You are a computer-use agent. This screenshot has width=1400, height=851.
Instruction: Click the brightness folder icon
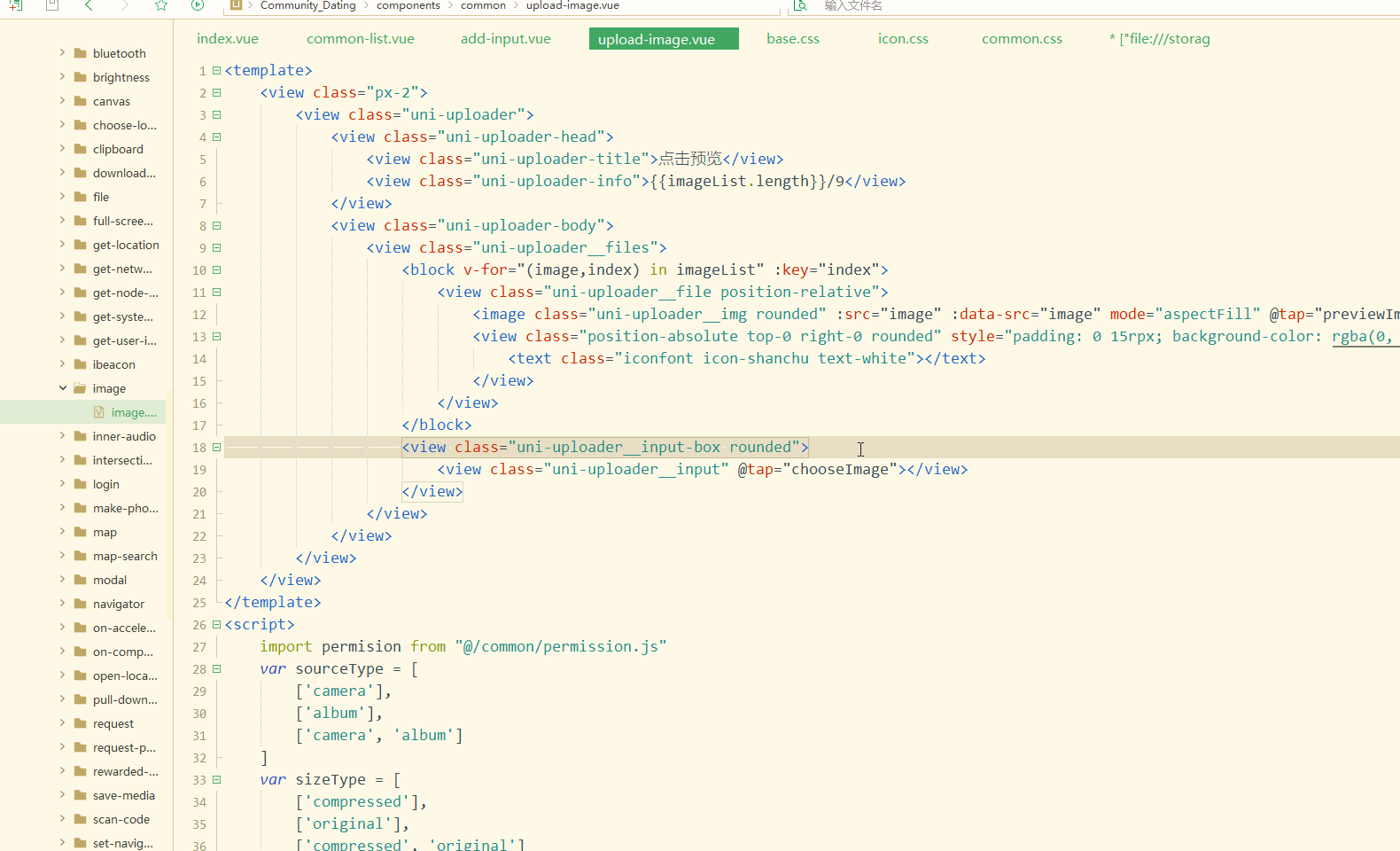(81, 77)
